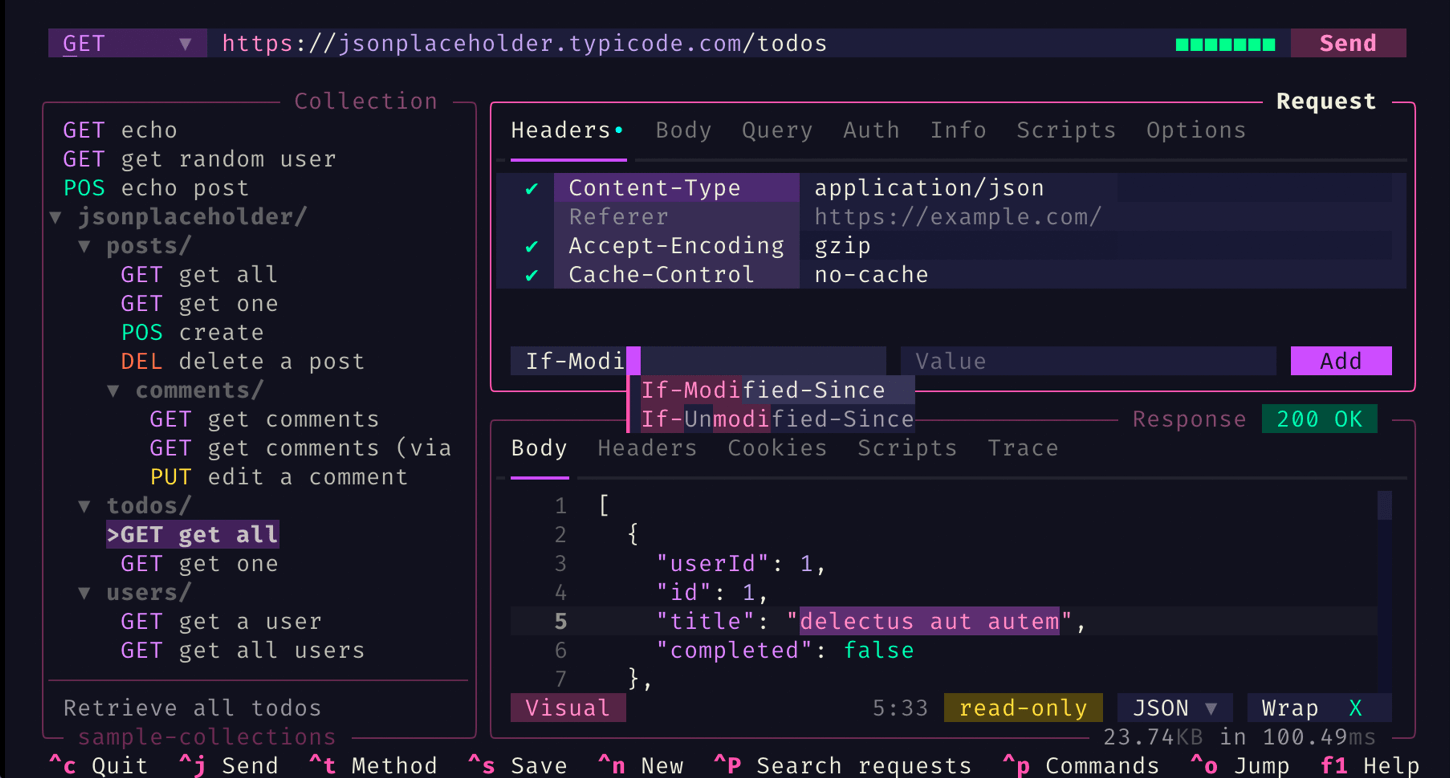Click Add to insert the header

(1340, 361)
